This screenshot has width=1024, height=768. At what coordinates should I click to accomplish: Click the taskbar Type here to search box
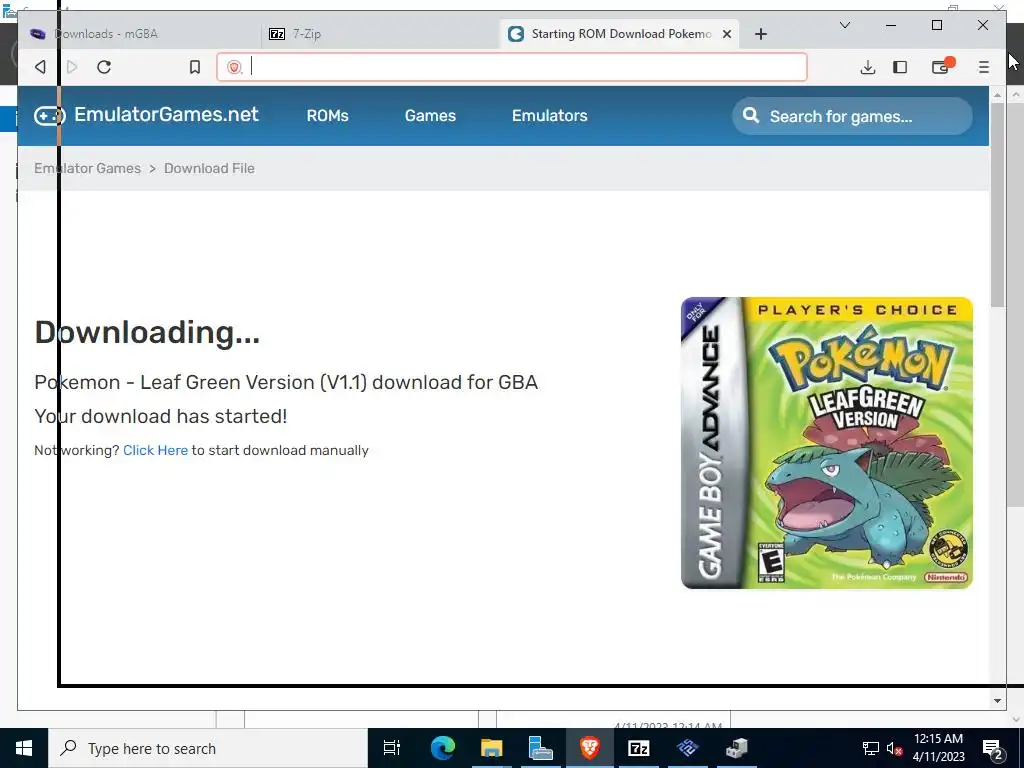click(208, 748)
